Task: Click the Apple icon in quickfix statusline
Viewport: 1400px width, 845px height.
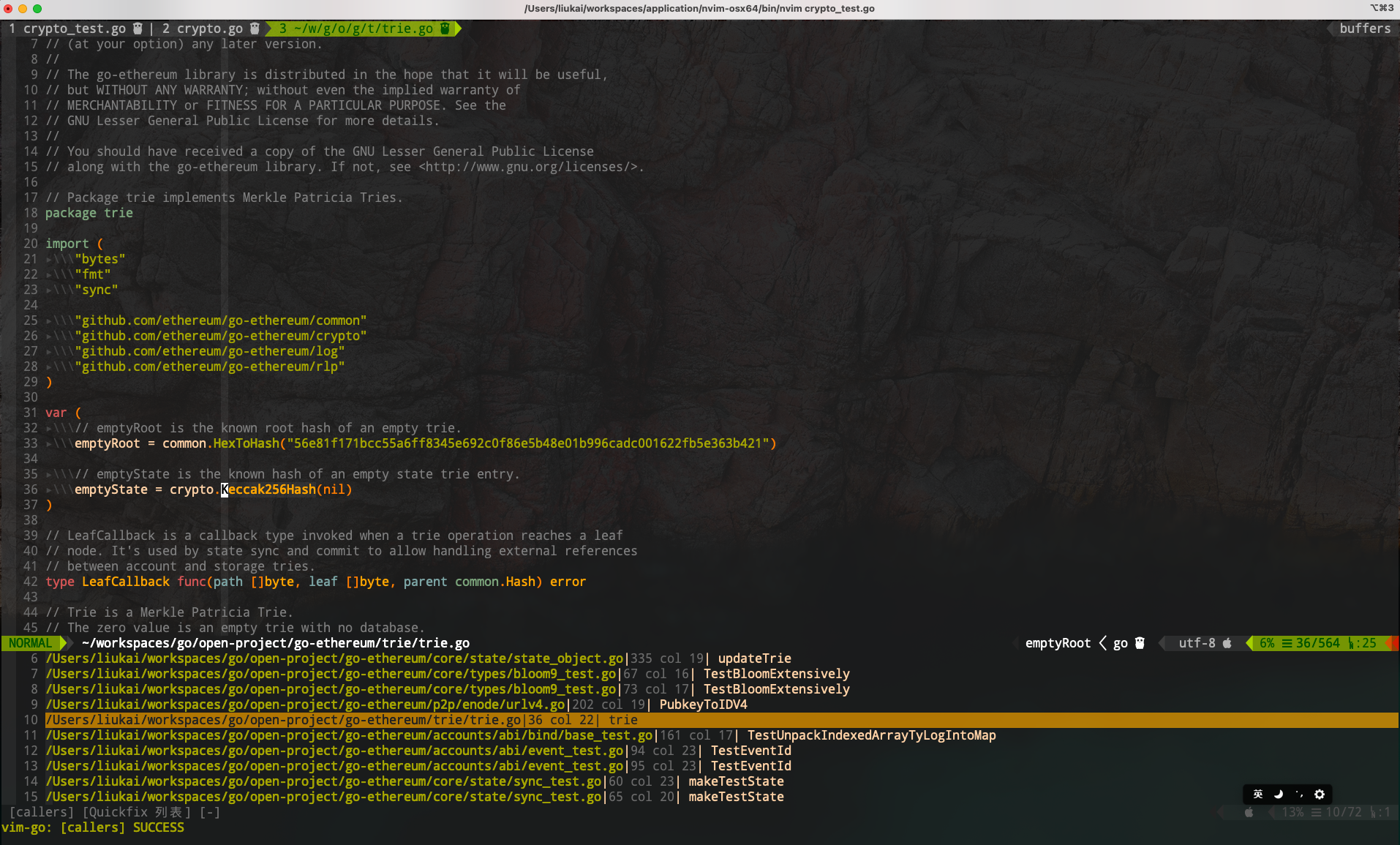Action: [x=1249, y=812]
